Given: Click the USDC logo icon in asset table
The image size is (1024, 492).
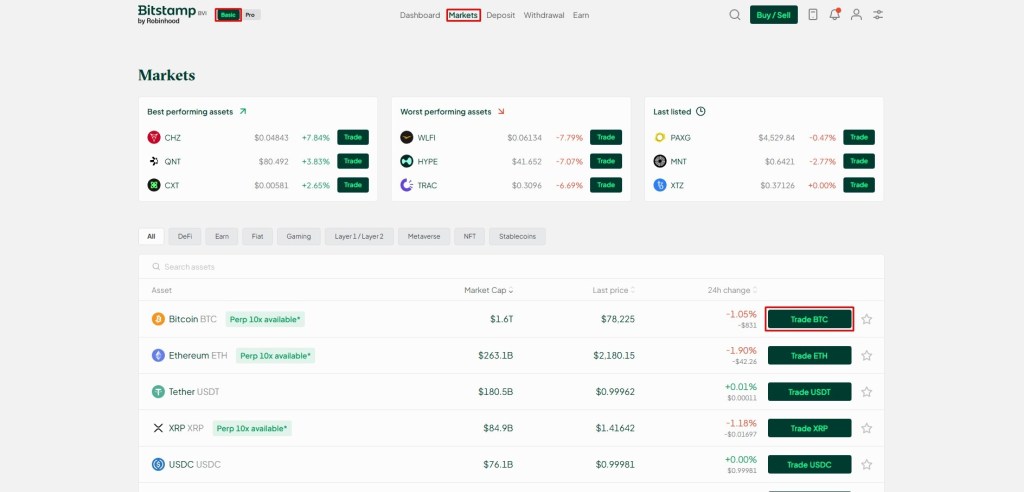Looking at the screenshot, I should click(158, 465).
